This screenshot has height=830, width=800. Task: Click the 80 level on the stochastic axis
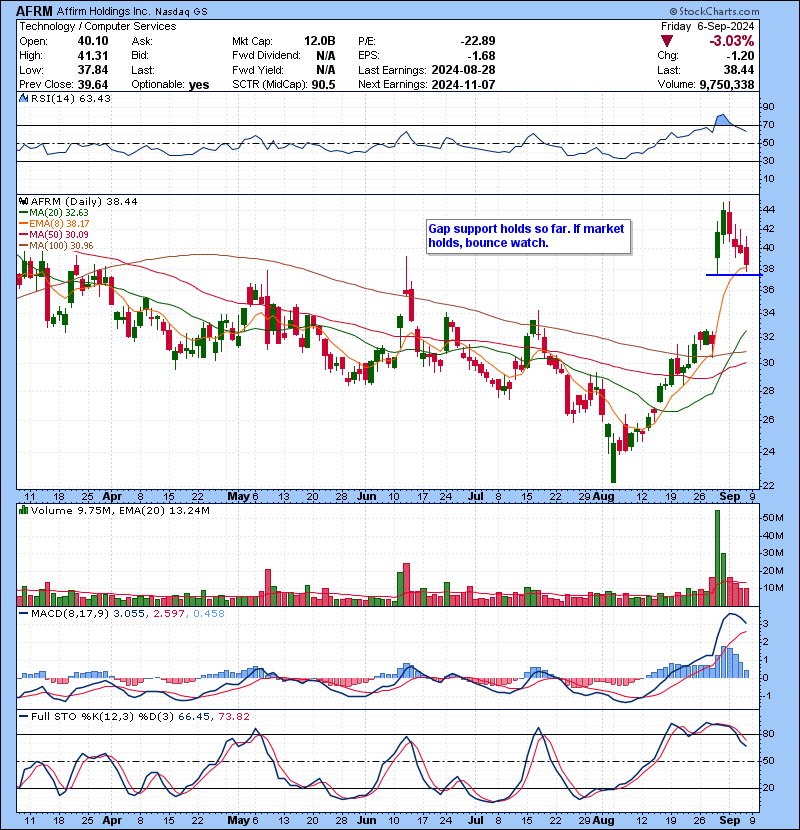click(768, 734)
